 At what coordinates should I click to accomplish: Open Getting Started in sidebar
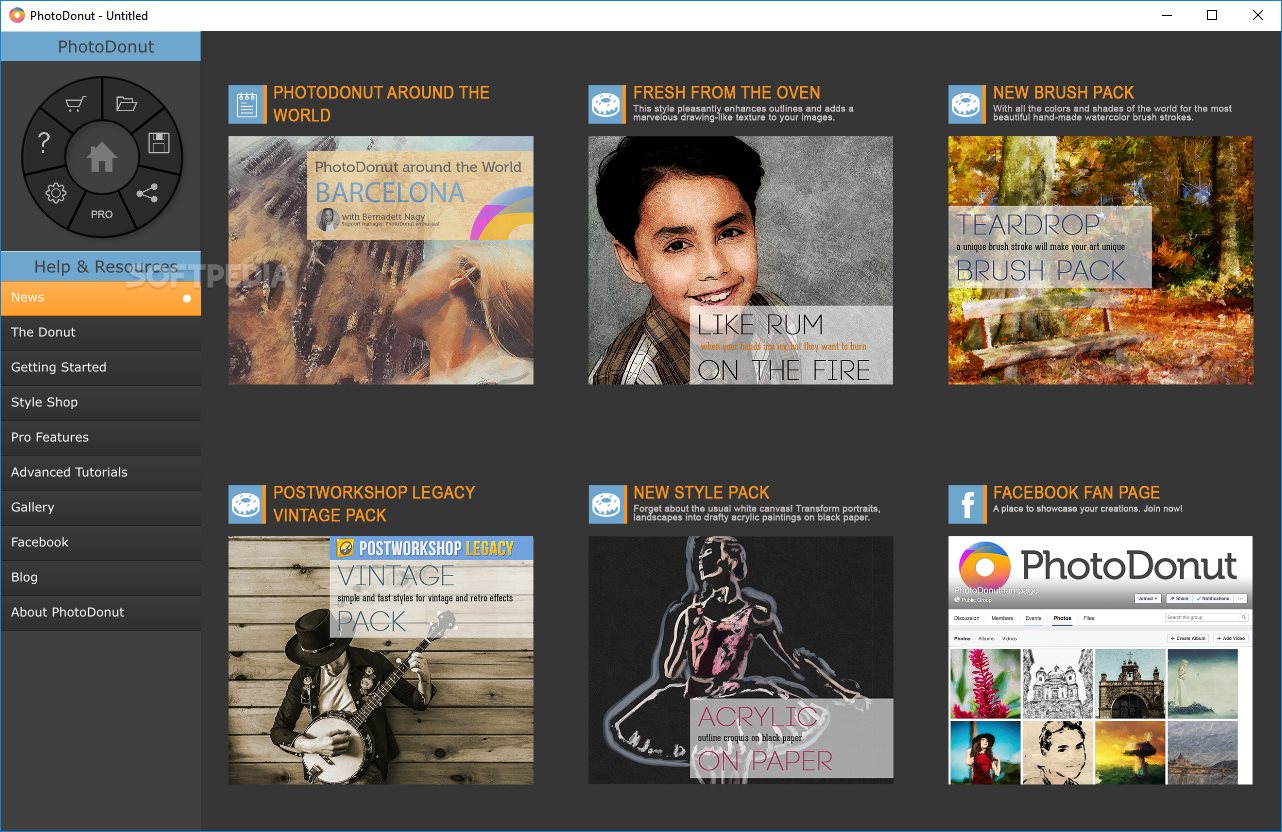point(101,368)
